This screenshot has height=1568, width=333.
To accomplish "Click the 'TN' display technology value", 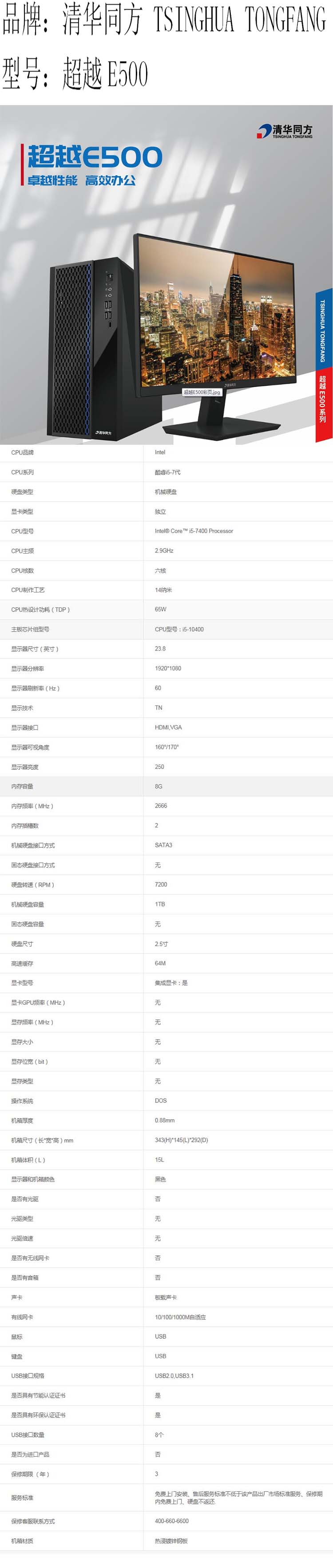I will (159, 707).
